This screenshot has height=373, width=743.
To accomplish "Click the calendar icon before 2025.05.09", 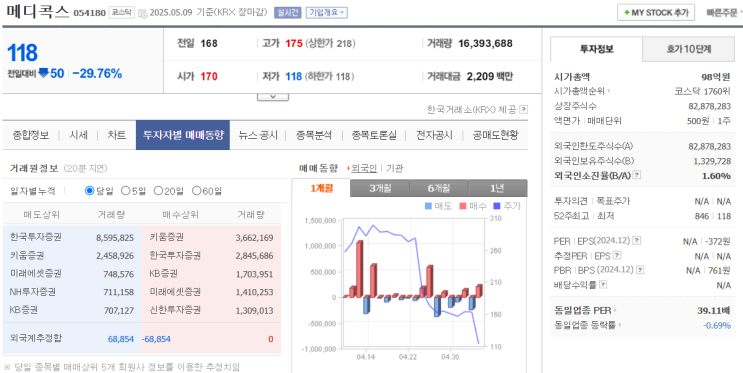I will click(x=143, y=14).
